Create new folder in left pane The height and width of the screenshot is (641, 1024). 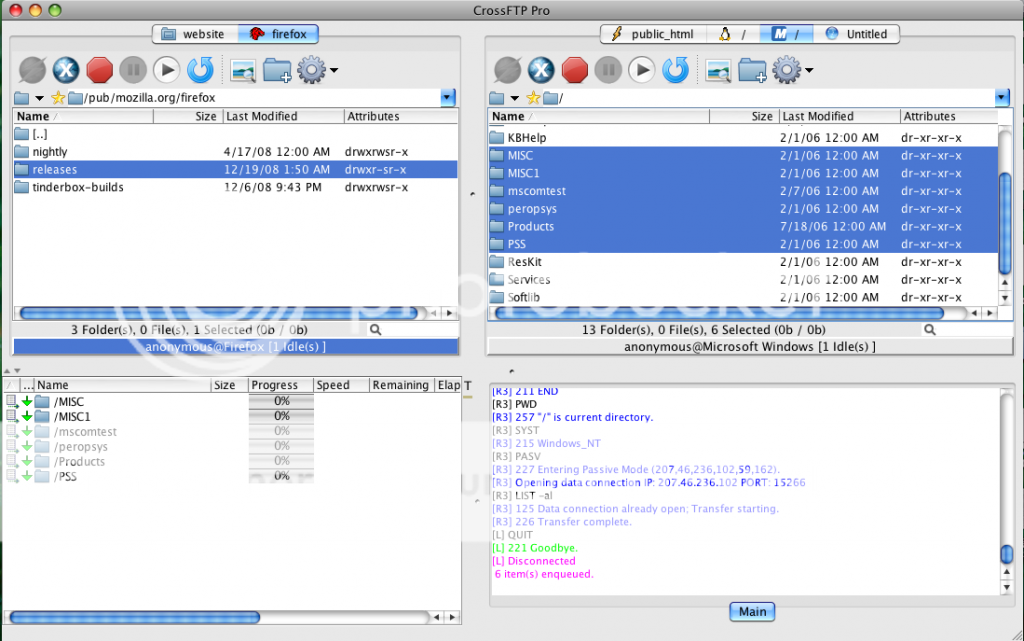click(277, 69)
